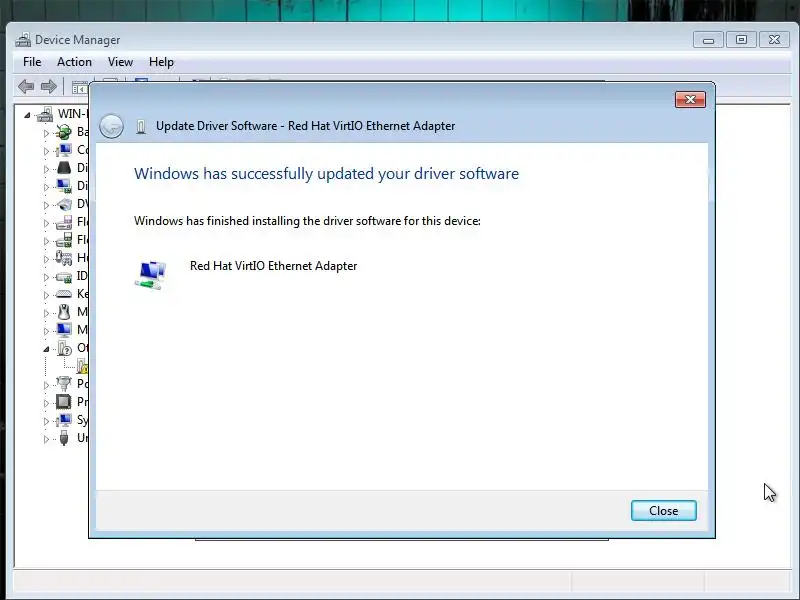Close the Update Driver dialog with red X
Viewport: 800px width, 600px height.
tap(690, 99)
